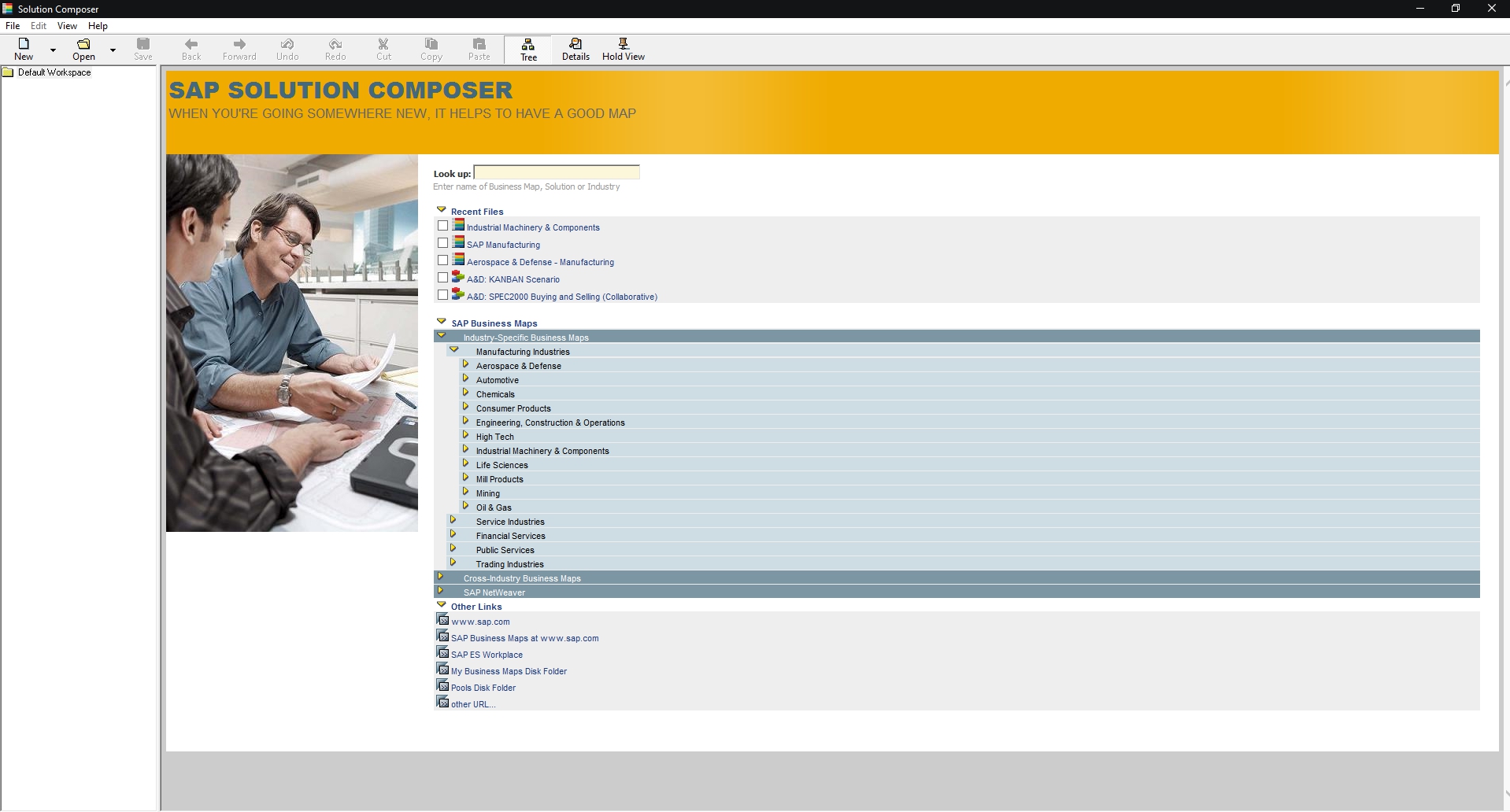Click the Hold View pin icon

[x=624, y=43]
